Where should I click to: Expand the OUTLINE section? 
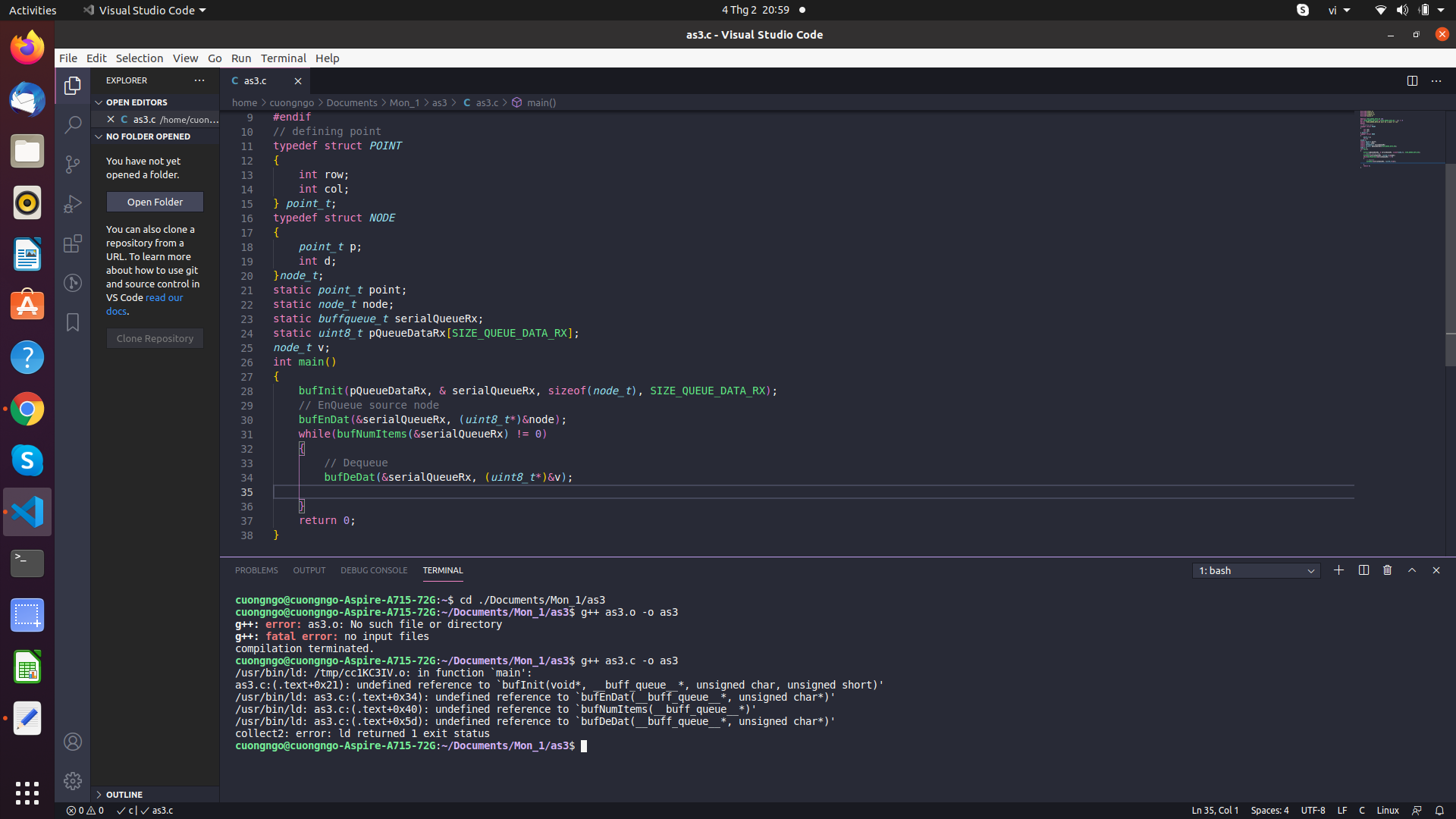pyautogui.click(x=124, y=794)
